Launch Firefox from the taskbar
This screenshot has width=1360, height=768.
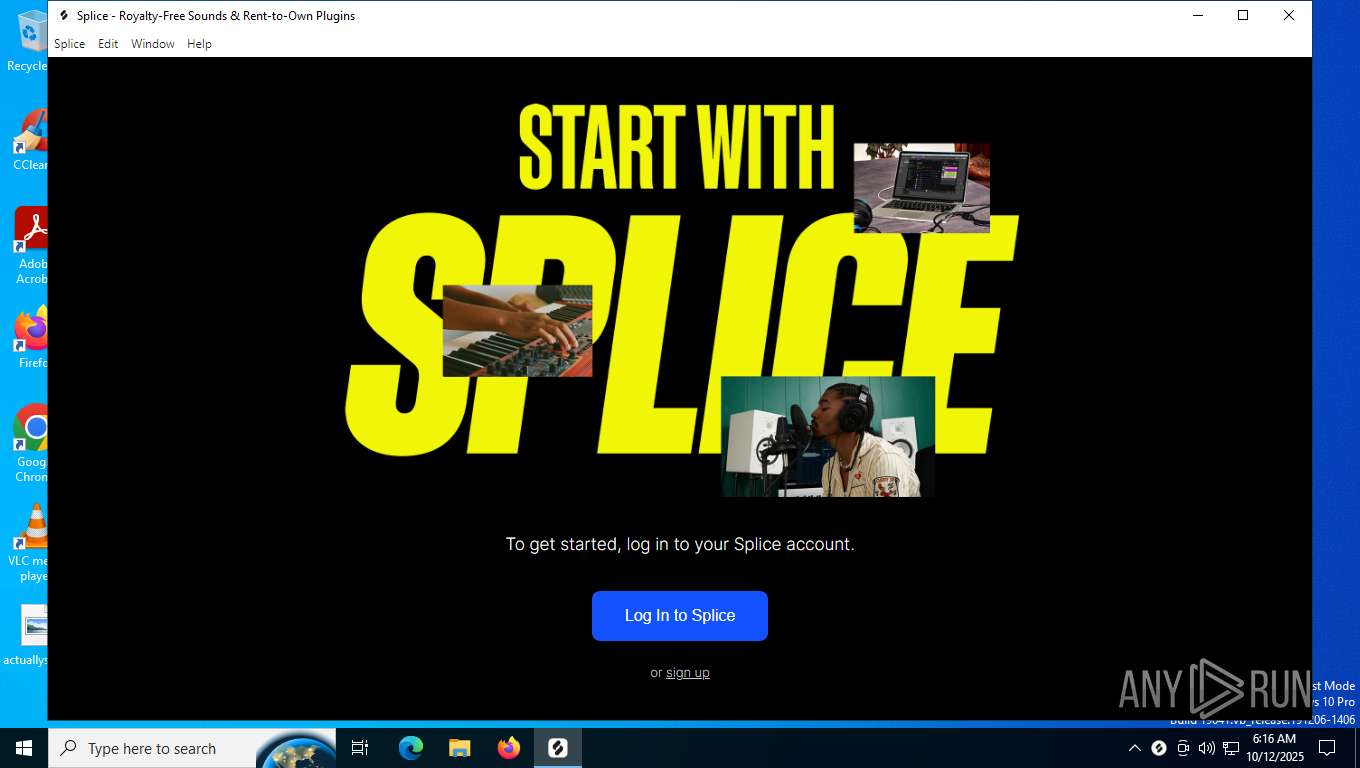click(509, 748)
